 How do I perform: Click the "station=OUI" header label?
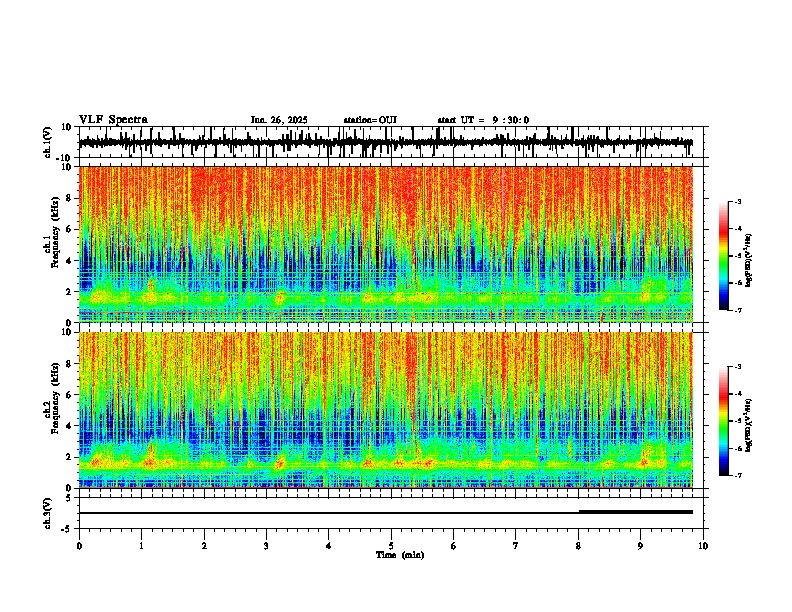pyautogui.click(x=370, y=120)
